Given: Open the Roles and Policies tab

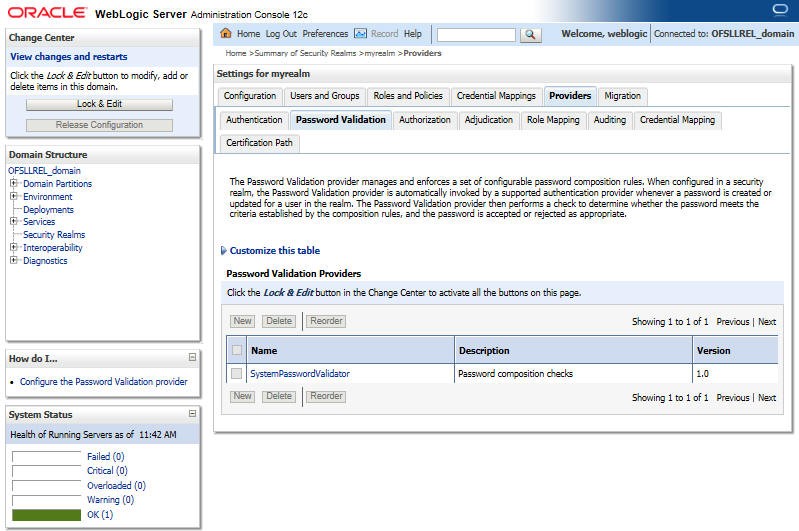Looking at the screenshot, I should click(408, 96).
